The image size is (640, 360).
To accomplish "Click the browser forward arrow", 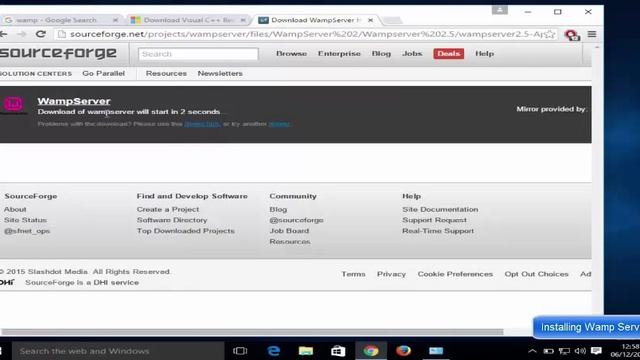I will (22, 34).
